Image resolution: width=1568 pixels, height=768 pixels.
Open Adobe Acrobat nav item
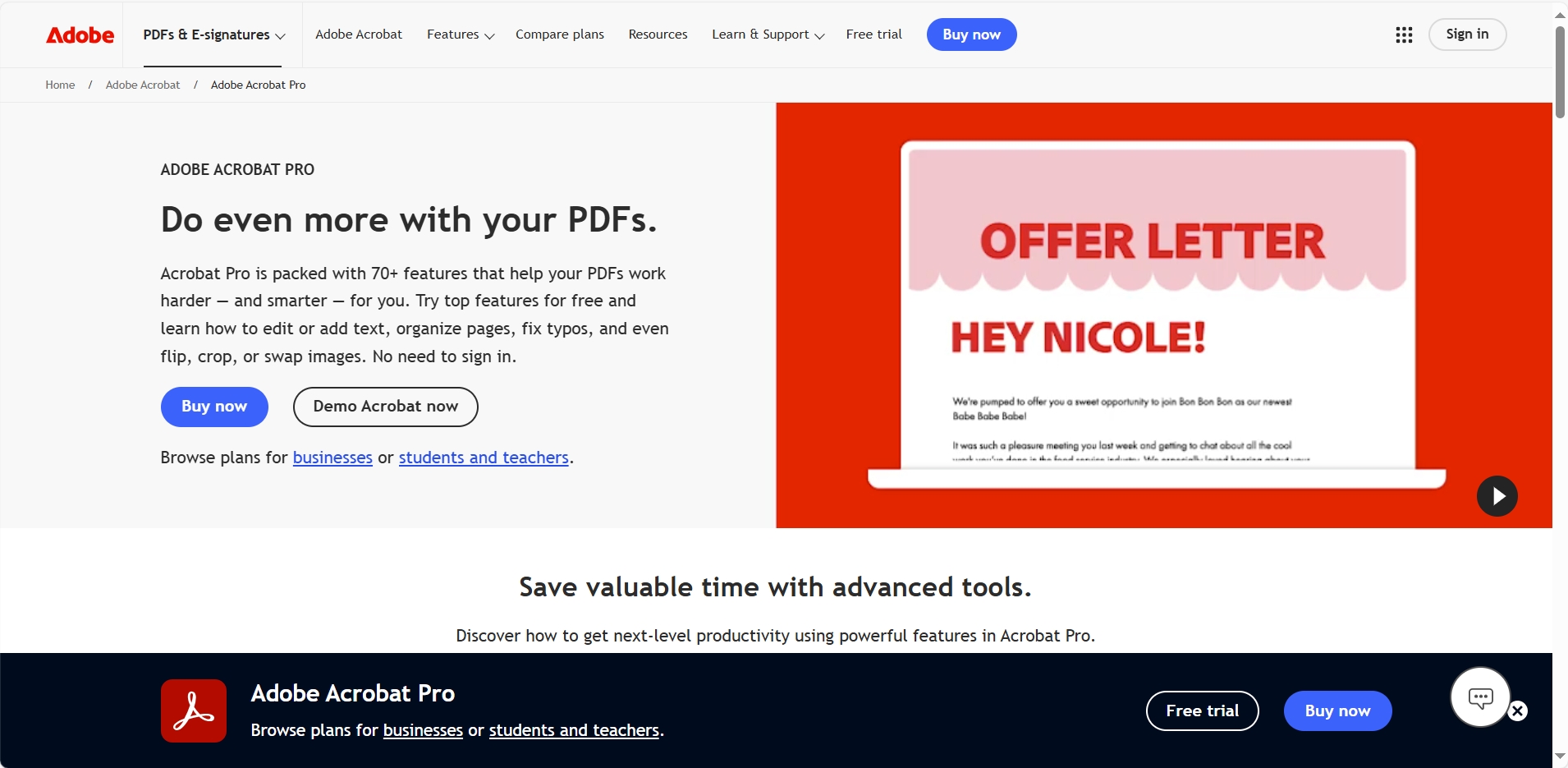359,34
